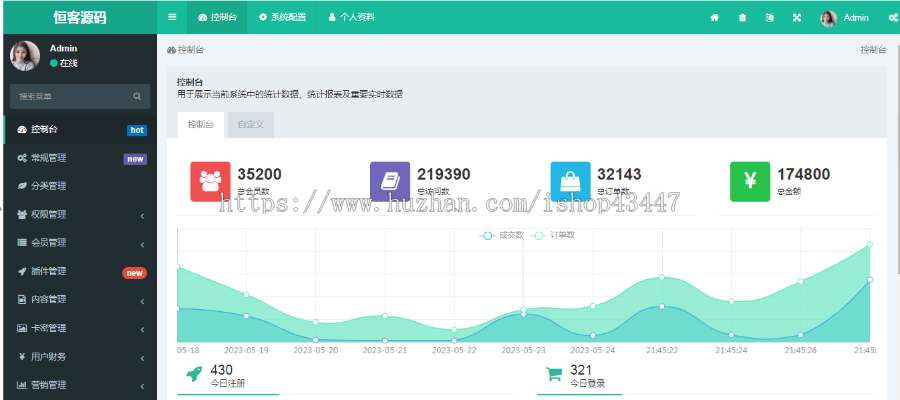Switch to the 自定义 tab

pyautogui.click(x=250, y=124)
